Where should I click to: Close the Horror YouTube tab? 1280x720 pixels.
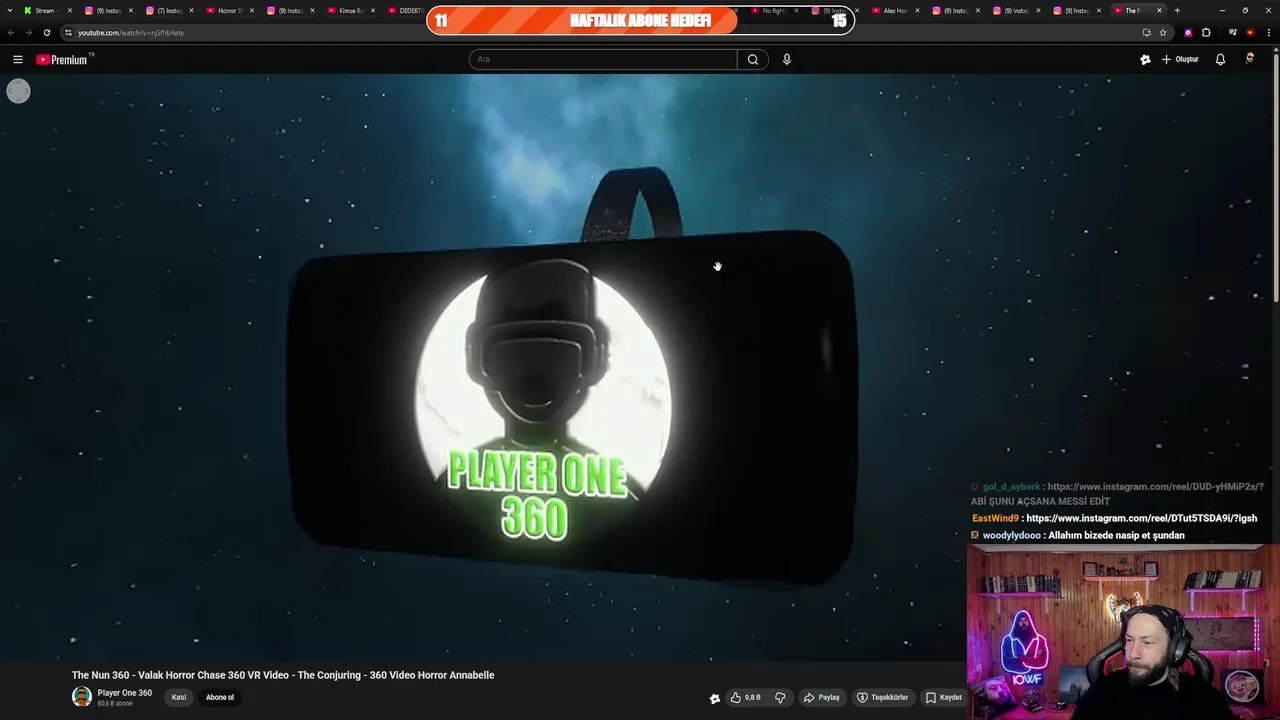click(x=252, y=10)
